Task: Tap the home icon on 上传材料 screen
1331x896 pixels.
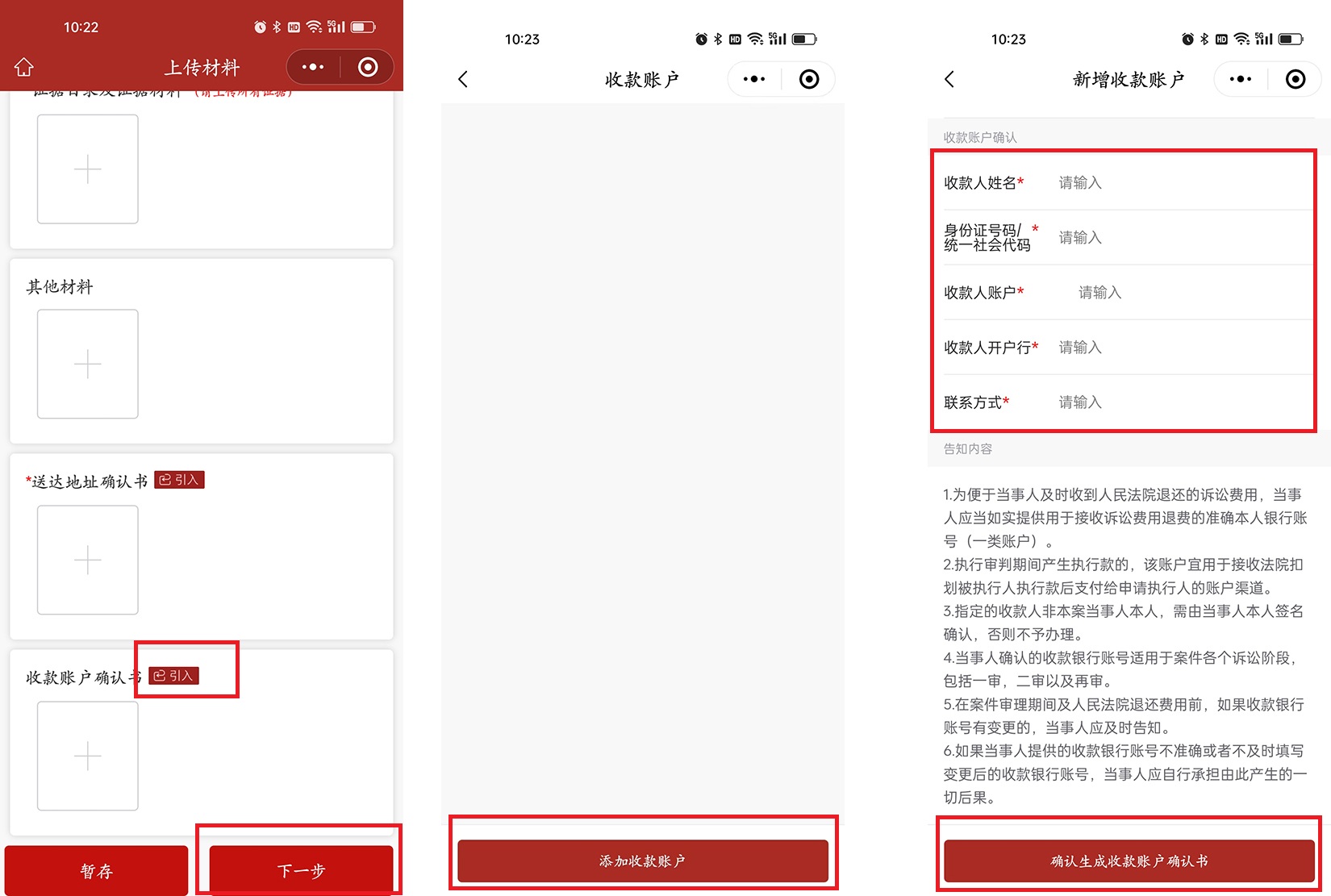Action: (24, 67)
